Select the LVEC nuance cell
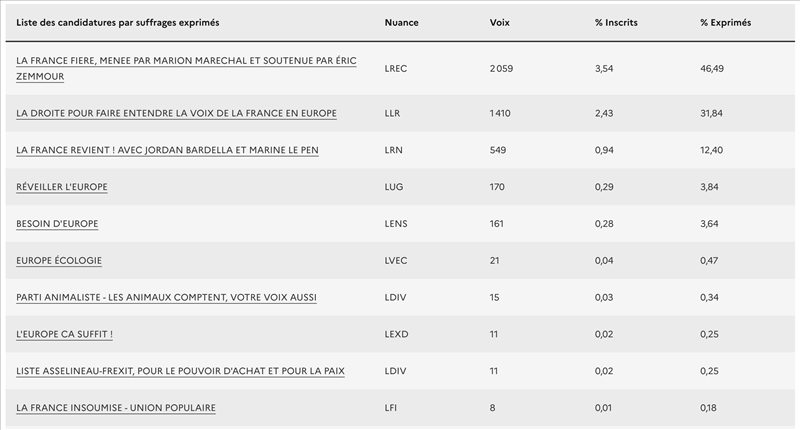This screenshot has height=430, width=800. (x=396, y=261)
